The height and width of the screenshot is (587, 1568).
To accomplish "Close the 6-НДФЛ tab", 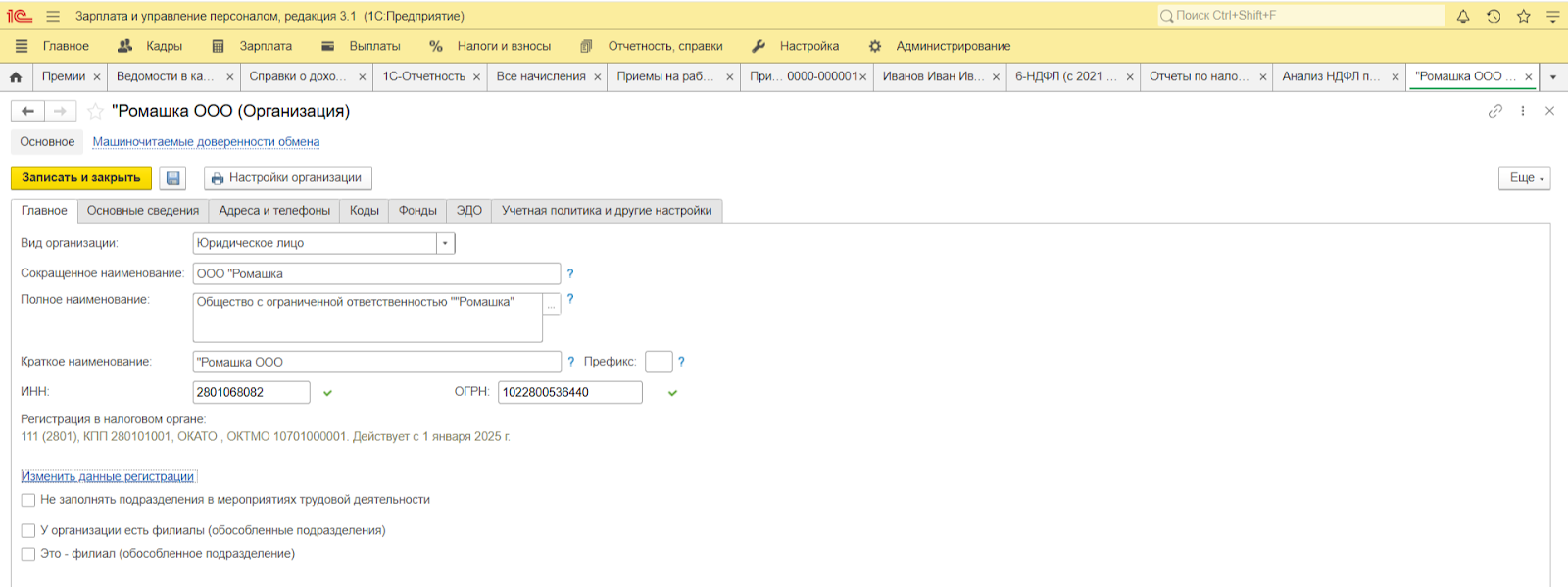I will tap(1130, 77).
